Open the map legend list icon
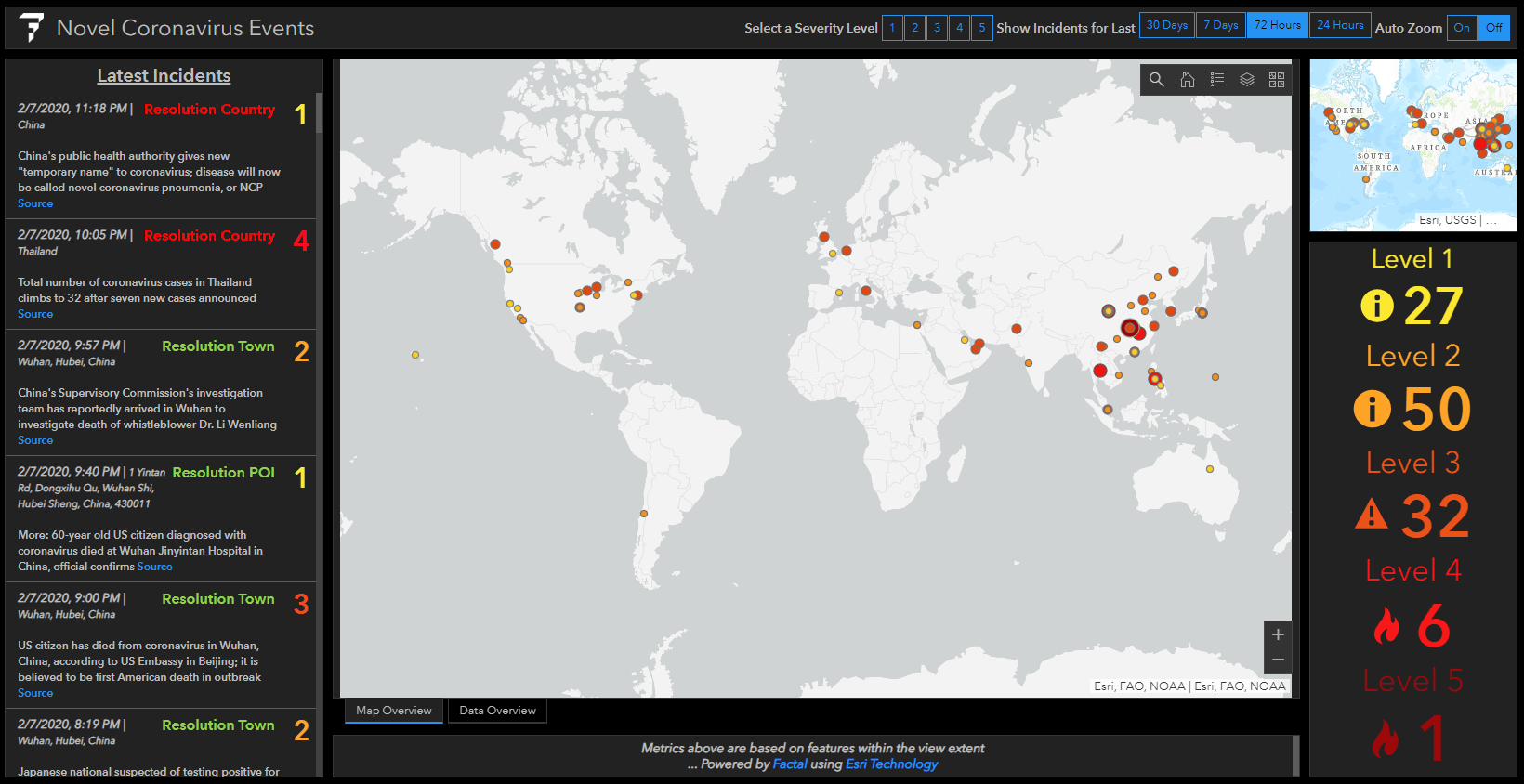 (1217, 80)
